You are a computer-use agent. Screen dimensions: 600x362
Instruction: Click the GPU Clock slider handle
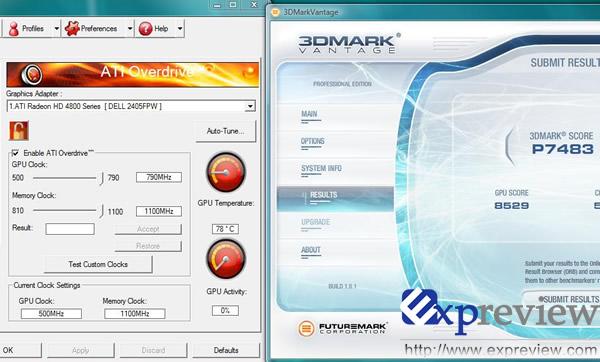[102, 178]
